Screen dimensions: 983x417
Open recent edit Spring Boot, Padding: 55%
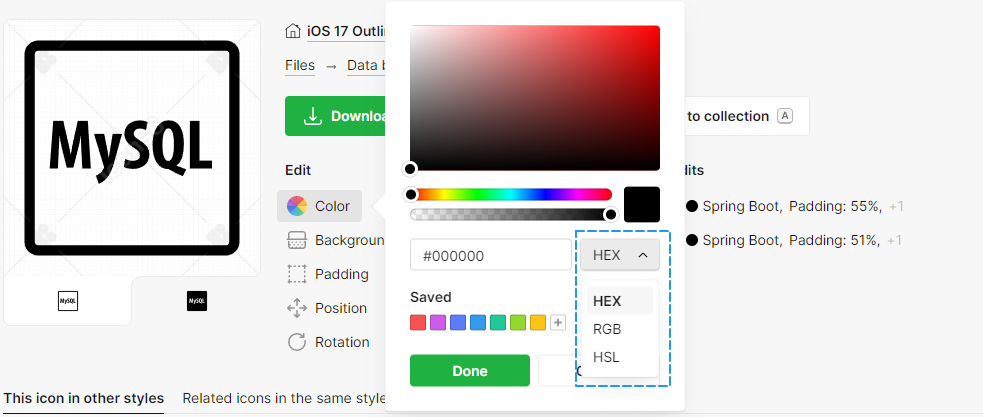pyautogui.click(x=795, y=206)
